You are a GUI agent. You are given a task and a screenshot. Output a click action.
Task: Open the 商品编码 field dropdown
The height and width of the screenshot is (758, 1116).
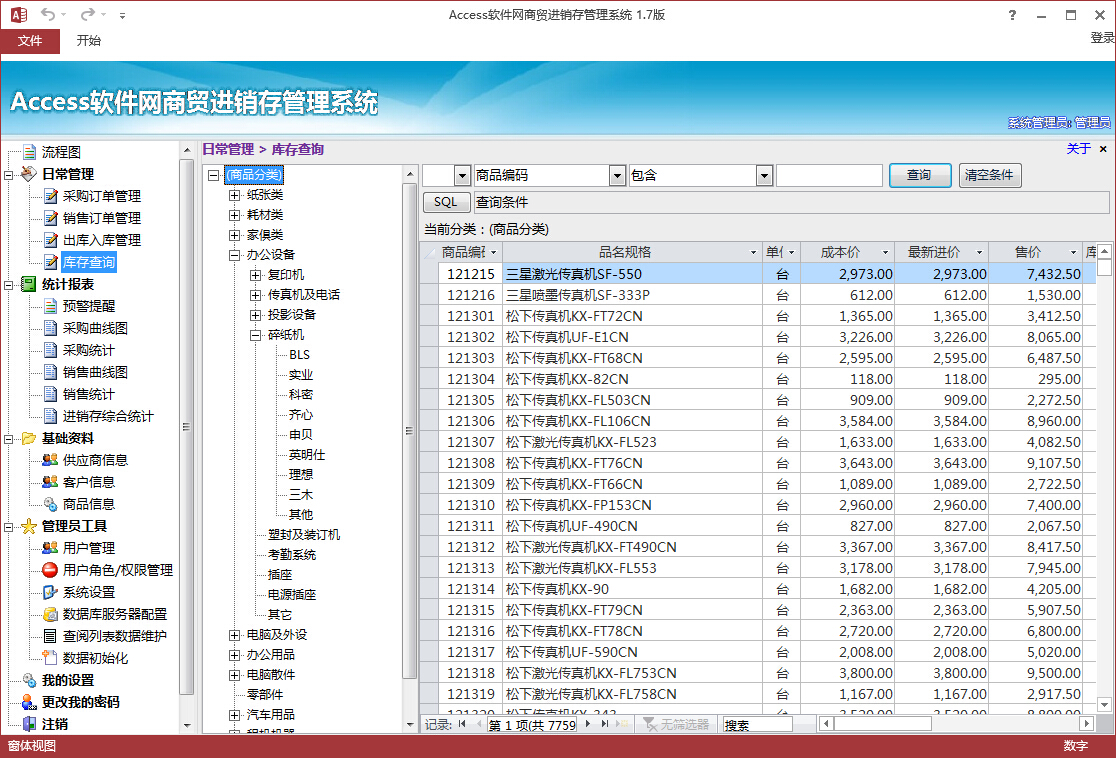[x=617, y=175]
